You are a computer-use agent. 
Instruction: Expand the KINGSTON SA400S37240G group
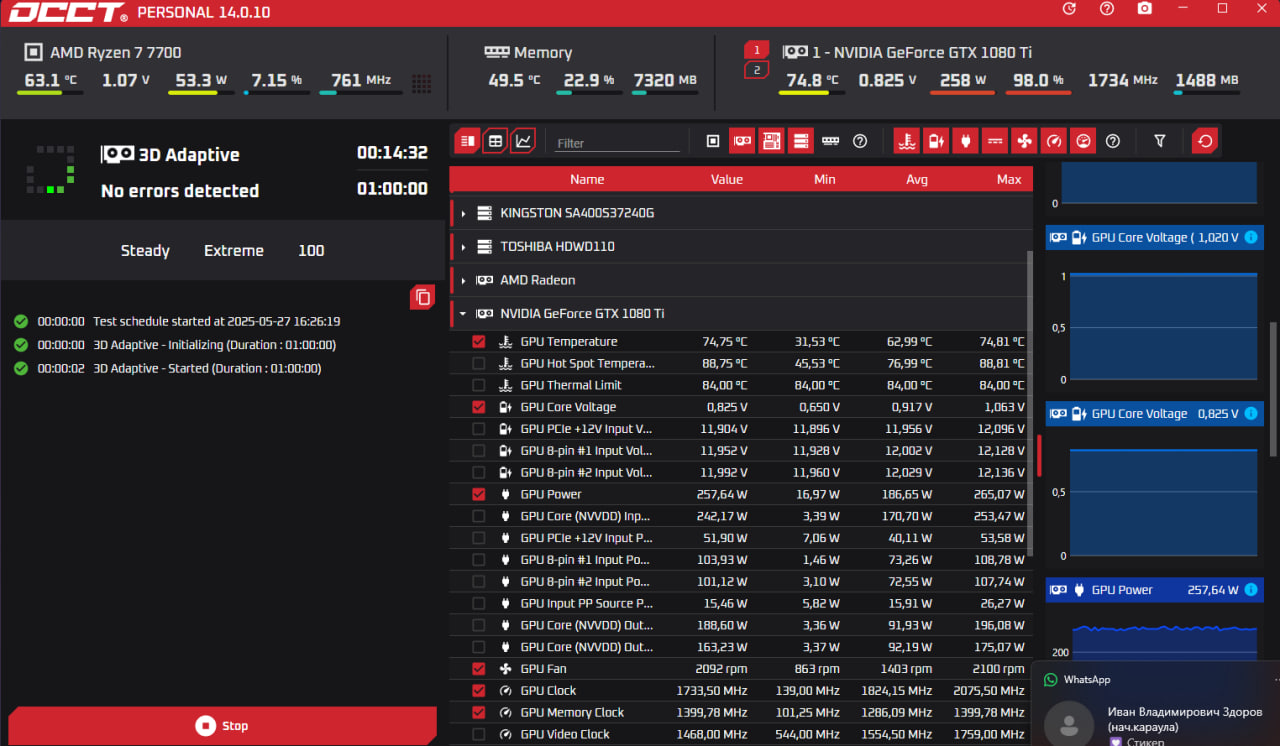463,214
